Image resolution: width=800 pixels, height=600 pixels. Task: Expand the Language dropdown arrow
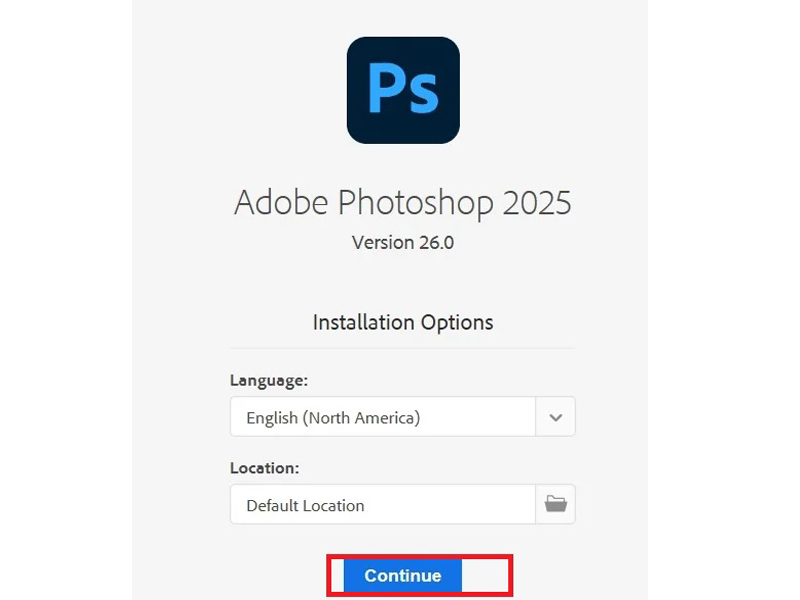pos(556,417)
